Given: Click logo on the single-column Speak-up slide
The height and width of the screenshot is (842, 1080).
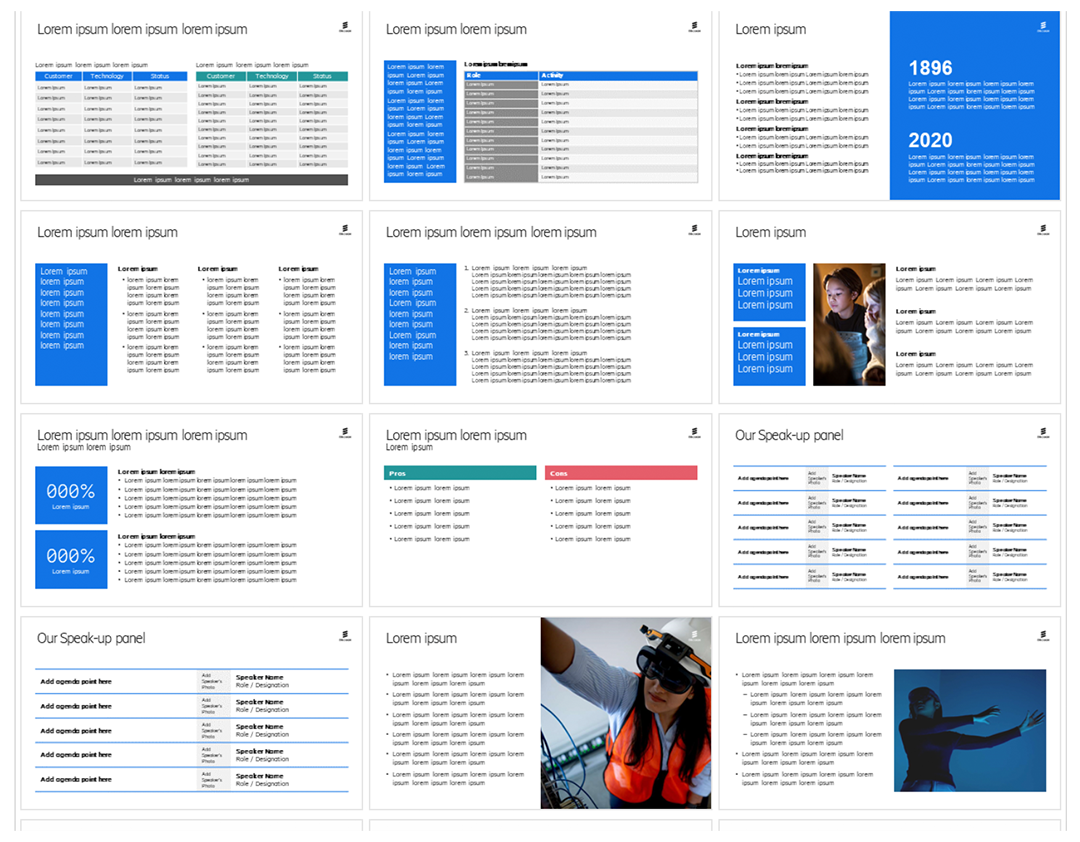Looking at the screenshot, I should point(345,636).
